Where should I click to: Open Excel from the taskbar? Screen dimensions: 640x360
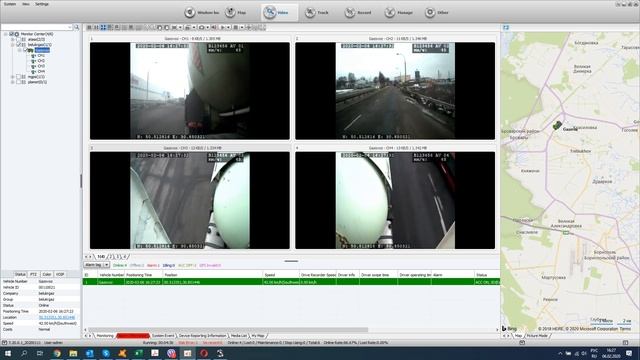pyautogui.click(x=138, y=353)
